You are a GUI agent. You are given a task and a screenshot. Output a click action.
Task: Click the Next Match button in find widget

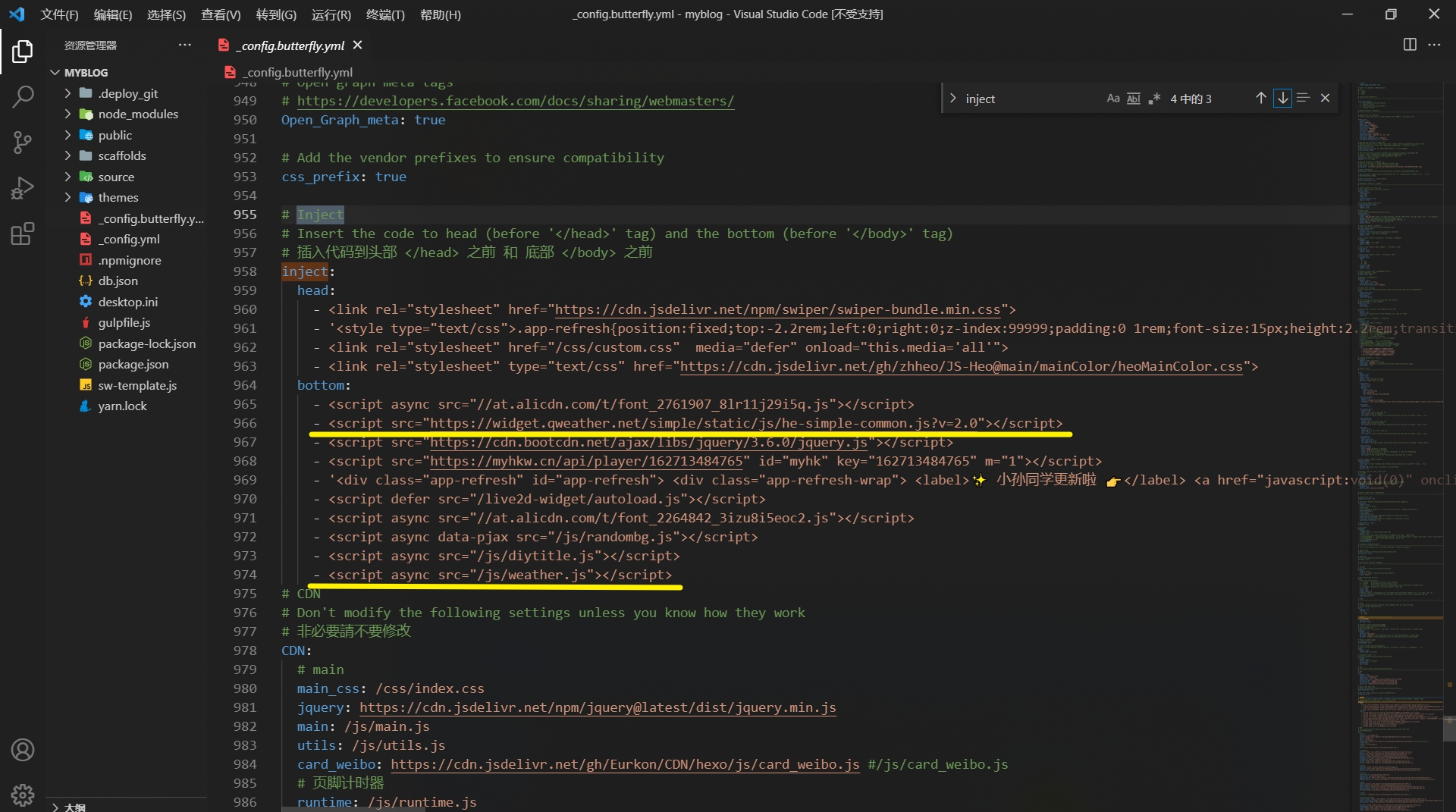point(1283,99)
